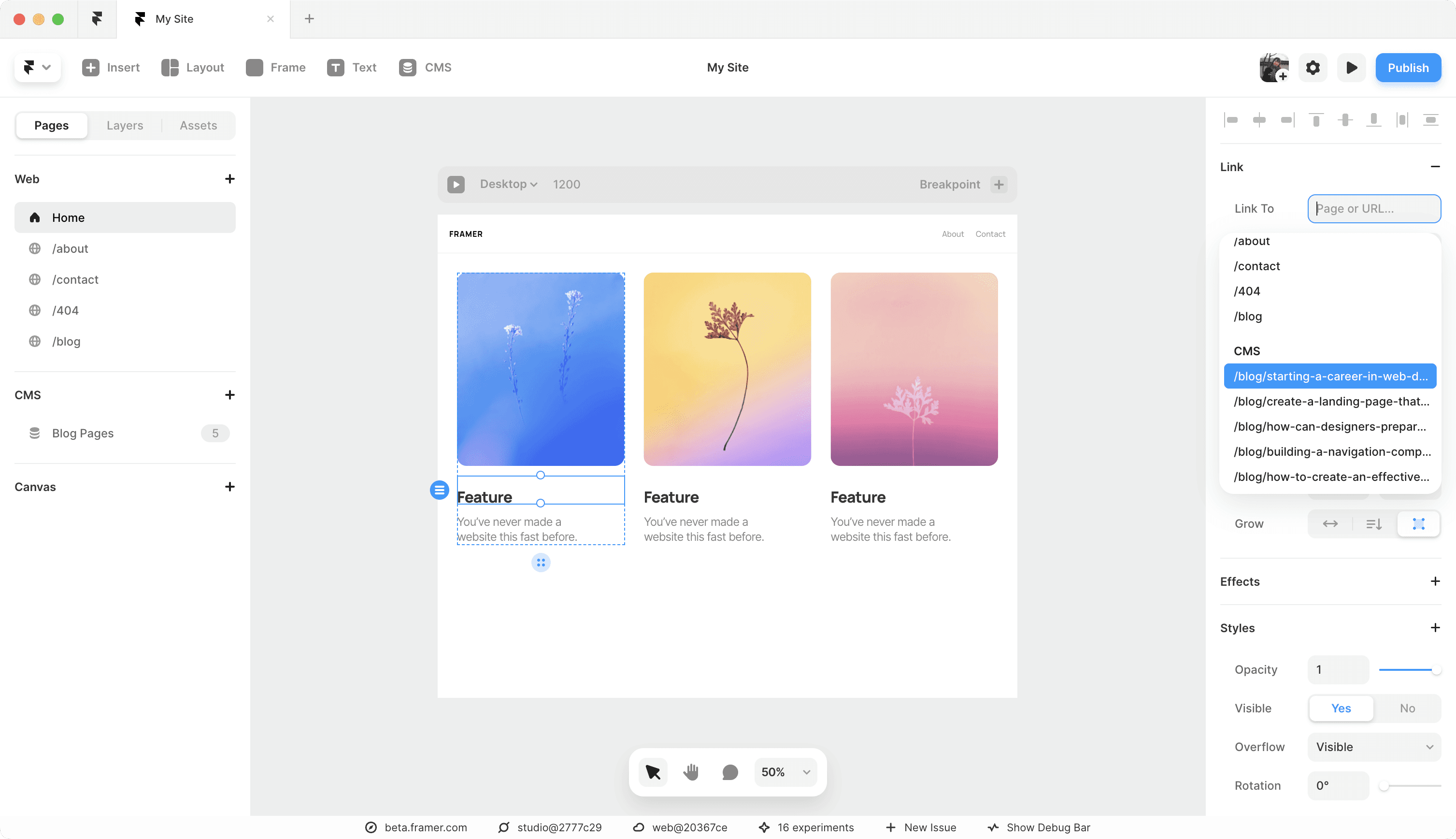
Task: Select the comment tool in bottom toolbar
Action: pyautogui.click(x=730, y=772)
